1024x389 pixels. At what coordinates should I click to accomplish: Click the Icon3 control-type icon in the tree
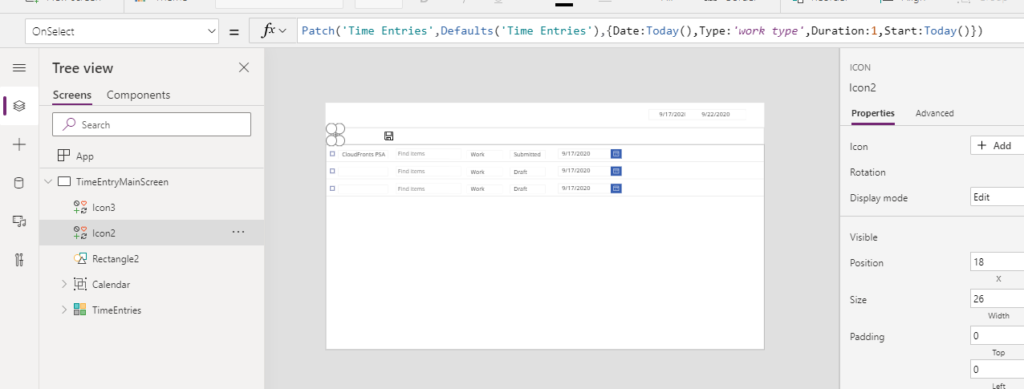tap(80, 208)
